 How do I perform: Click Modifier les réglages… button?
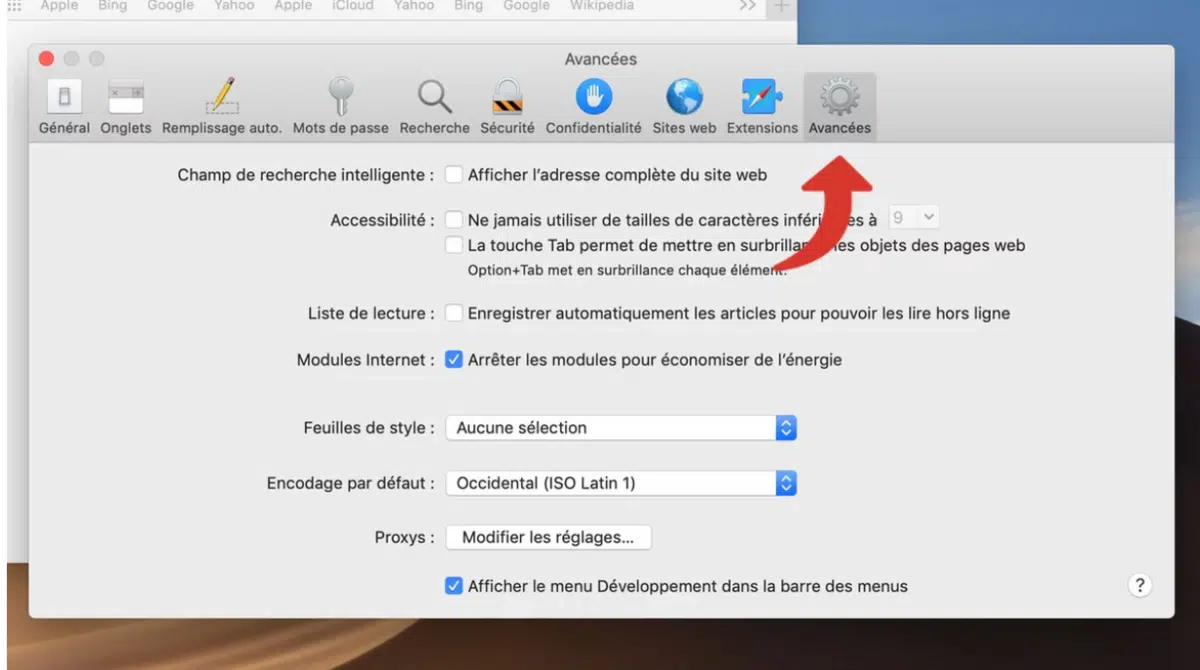point(548,537)
